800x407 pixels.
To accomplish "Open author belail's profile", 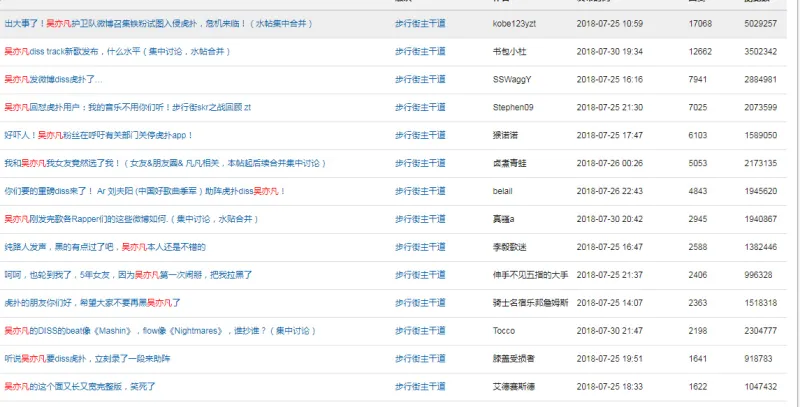I will coord(503,190).
